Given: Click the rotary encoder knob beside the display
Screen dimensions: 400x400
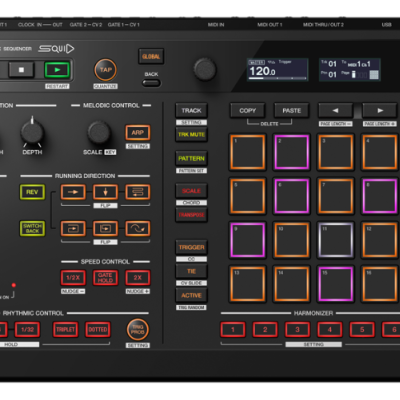Looking at the screenshot, I should 205,69.
